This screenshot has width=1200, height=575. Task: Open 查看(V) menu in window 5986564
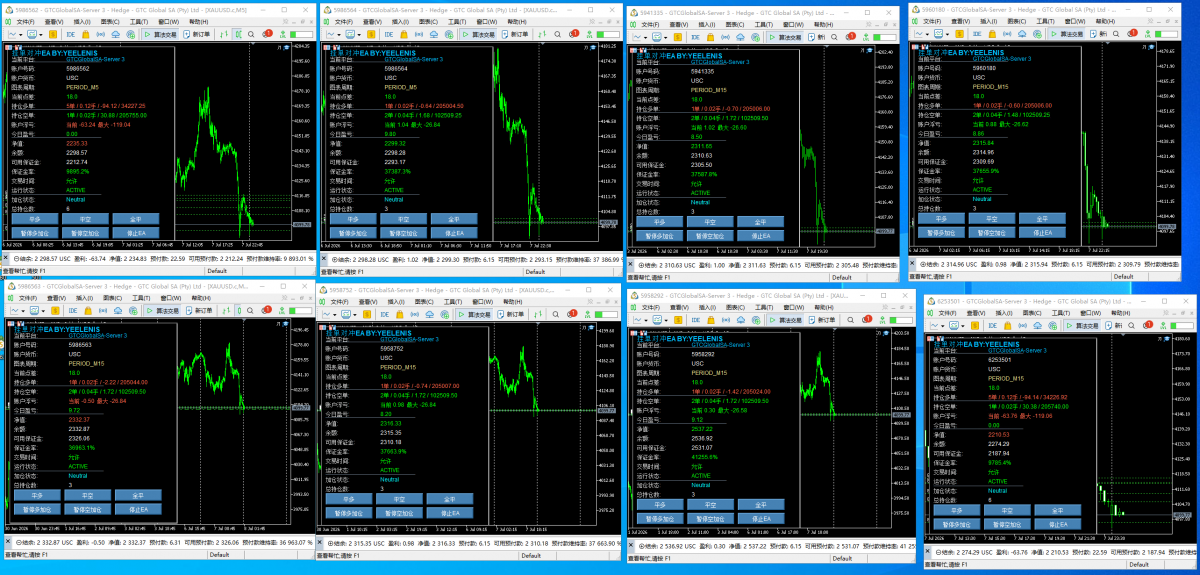(x=372, y=22)
